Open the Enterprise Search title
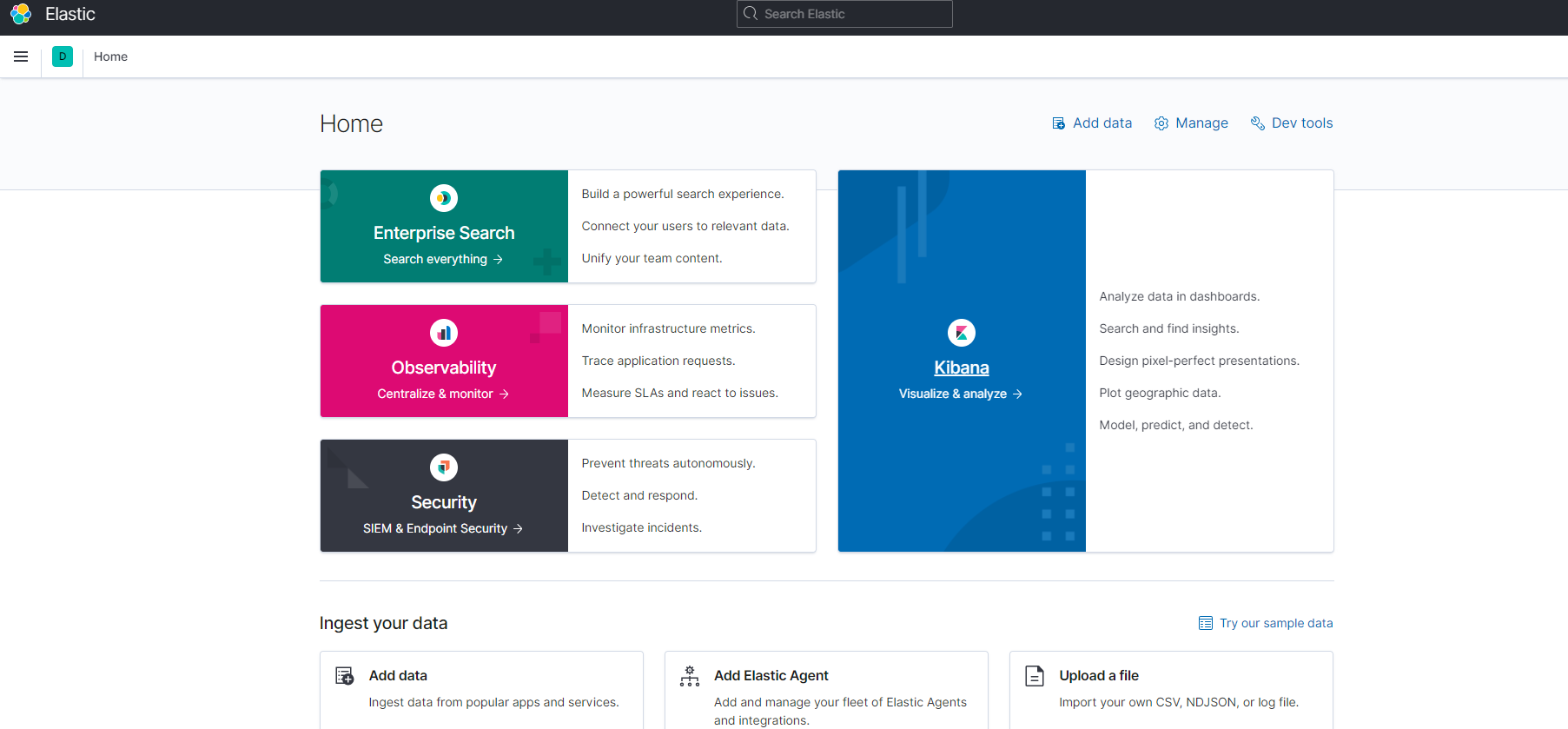This screenshot has height=729, width=1568. coord(444,233)
